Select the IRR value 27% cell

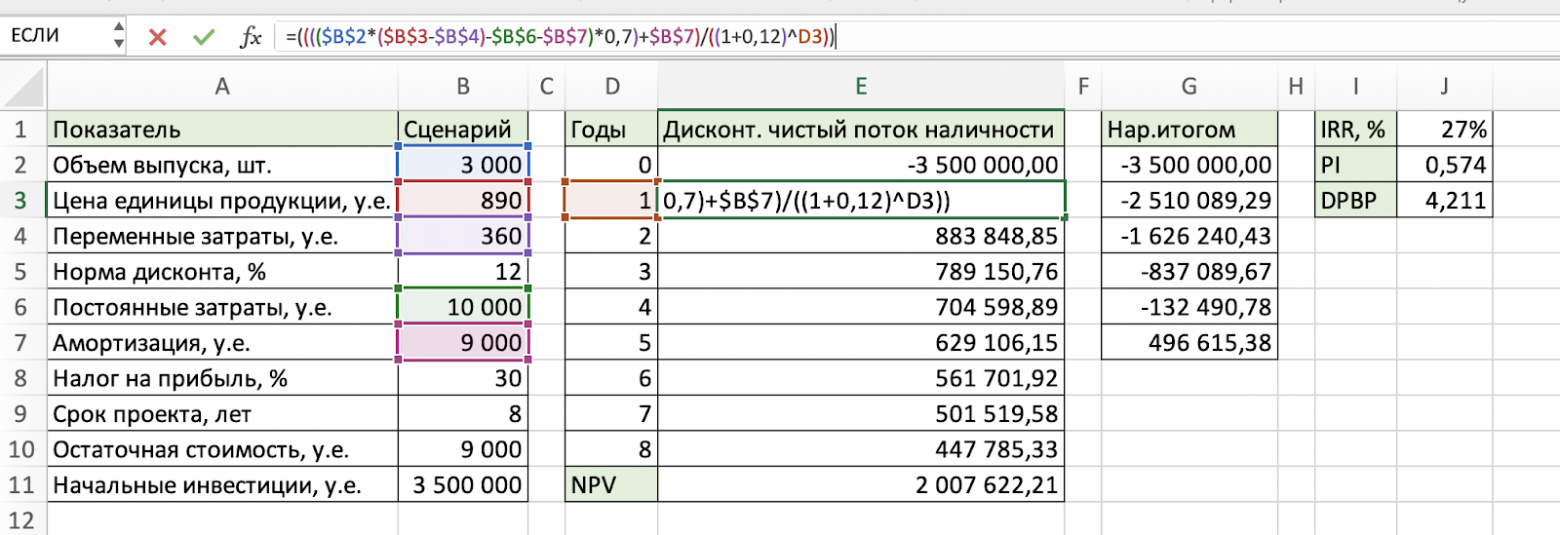pos(1445,129)
